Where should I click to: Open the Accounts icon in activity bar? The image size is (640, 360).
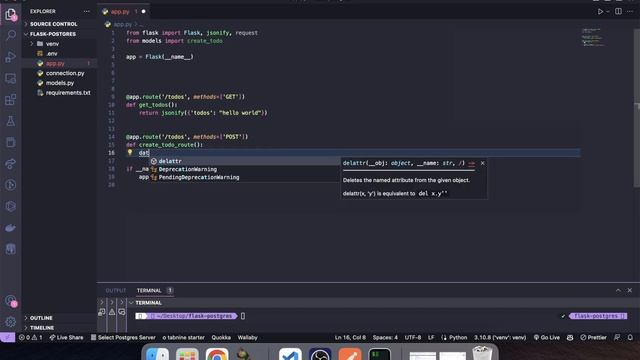click(x=11, y=301)
